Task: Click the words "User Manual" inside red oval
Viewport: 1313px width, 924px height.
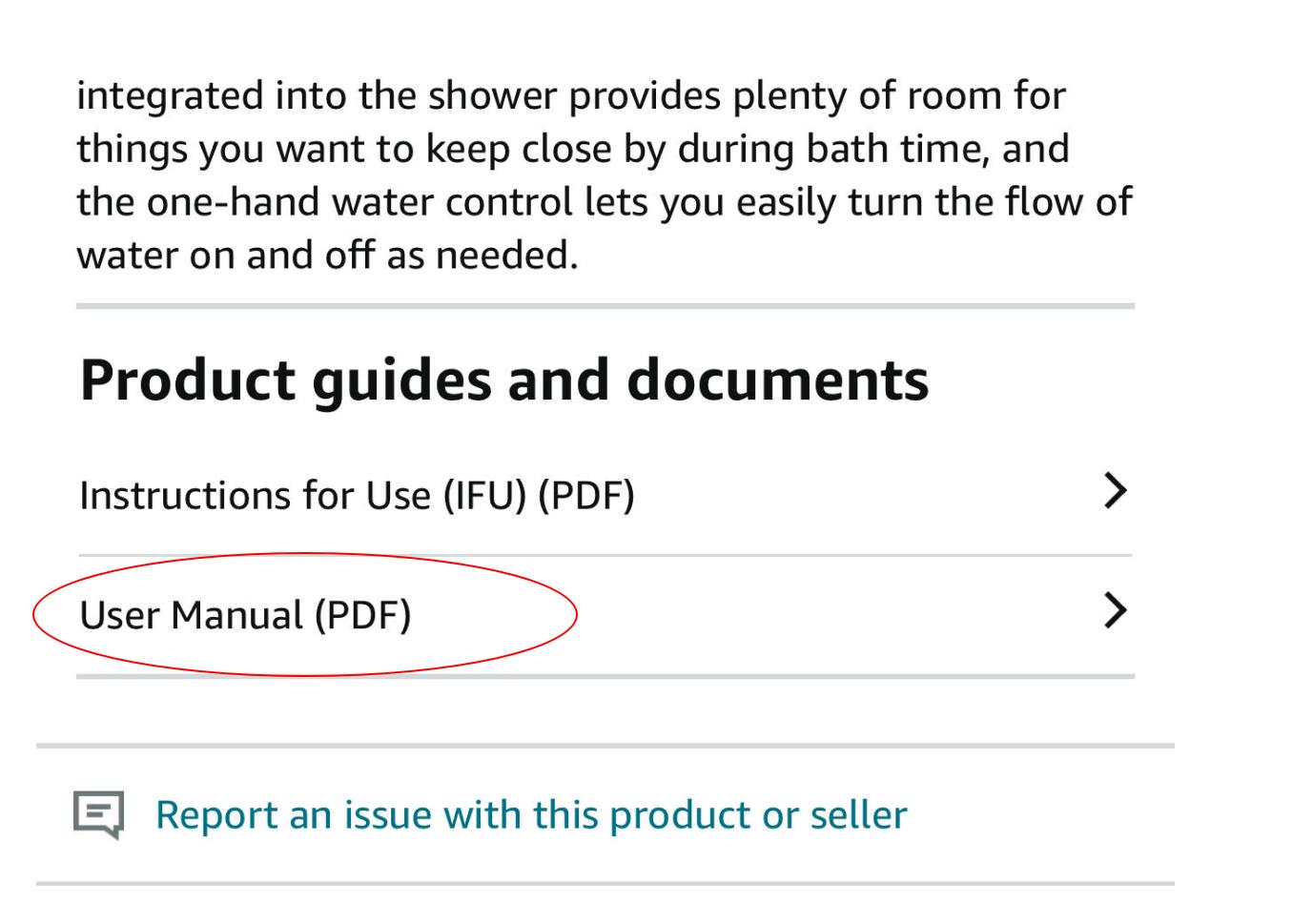Action: click(193, 615)
